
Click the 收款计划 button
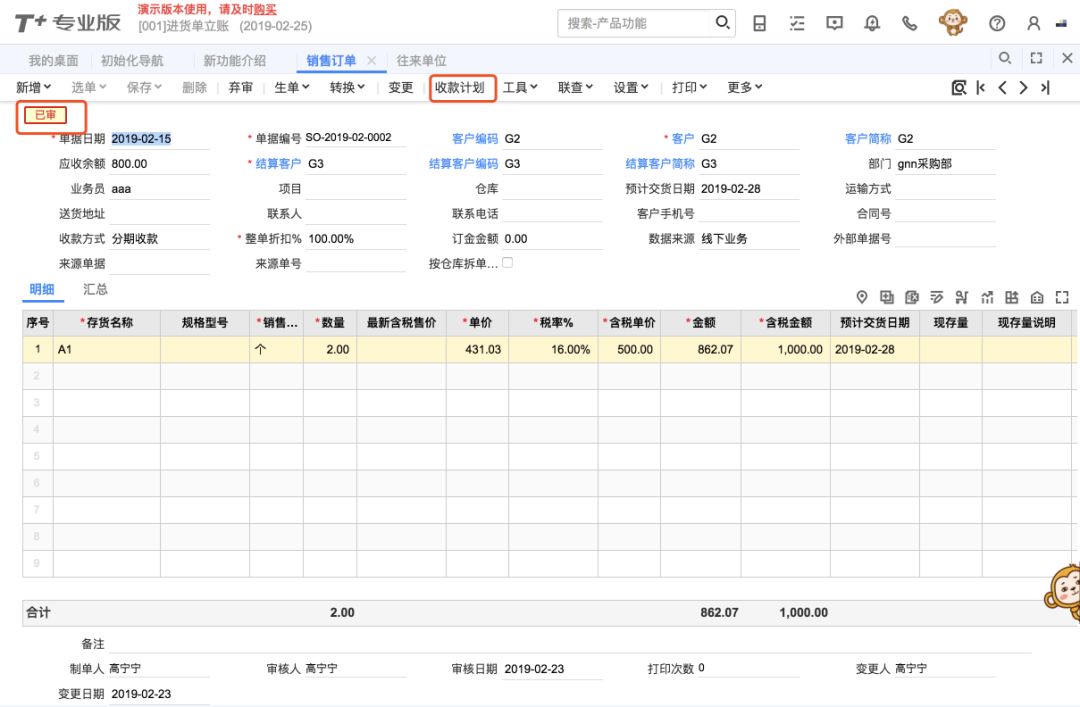pos(460,88)
